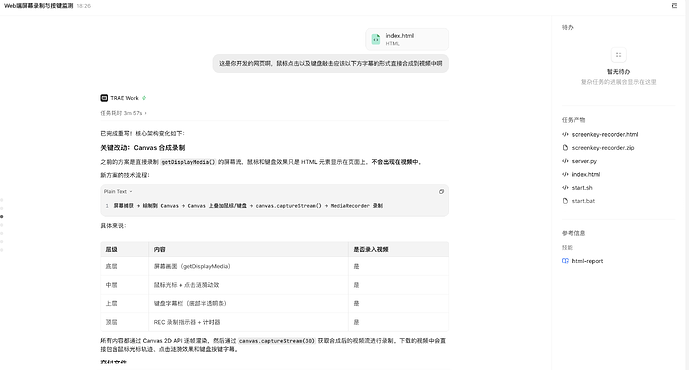Open index.html in the task outputs list
Image resolution: width=689 pixels, height=370 pixels.
[x=585, y=174]
